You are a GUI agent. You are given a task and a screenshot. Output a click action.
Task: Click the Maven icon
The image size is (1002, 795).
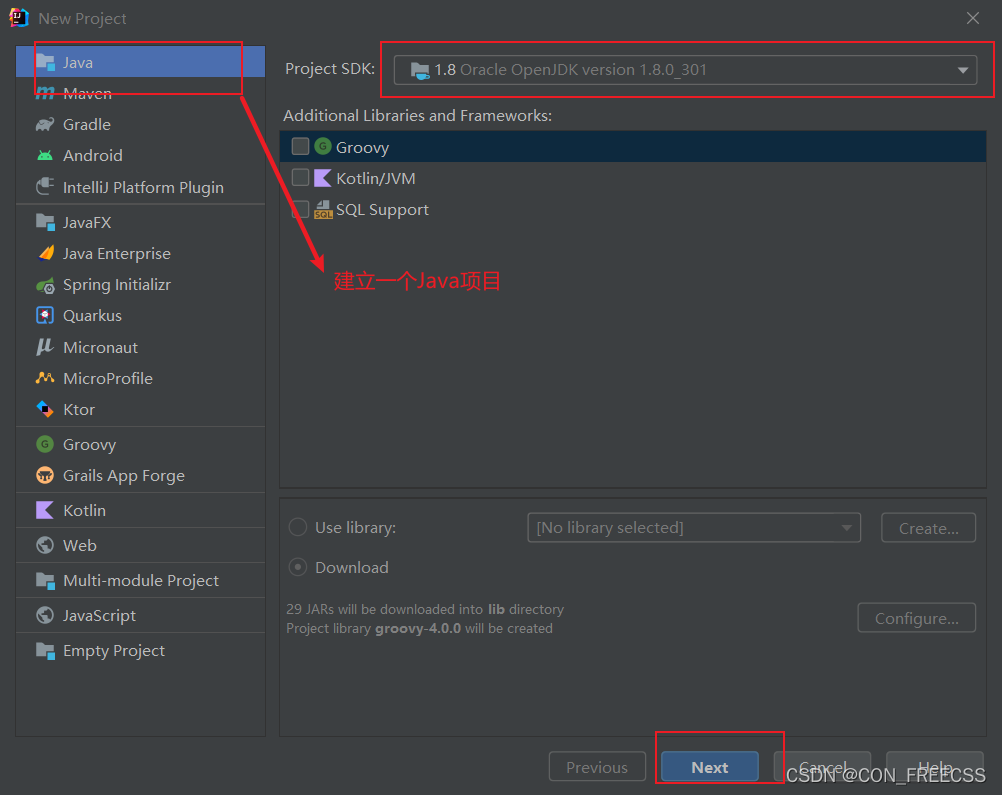point(45,93)
